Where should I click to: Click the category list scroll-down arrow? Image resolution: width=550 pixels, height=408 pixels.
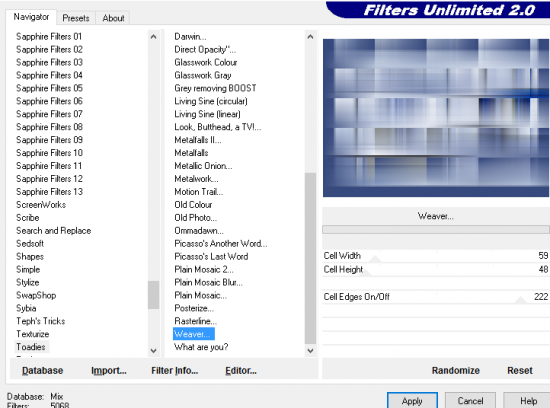pos(153,350)
